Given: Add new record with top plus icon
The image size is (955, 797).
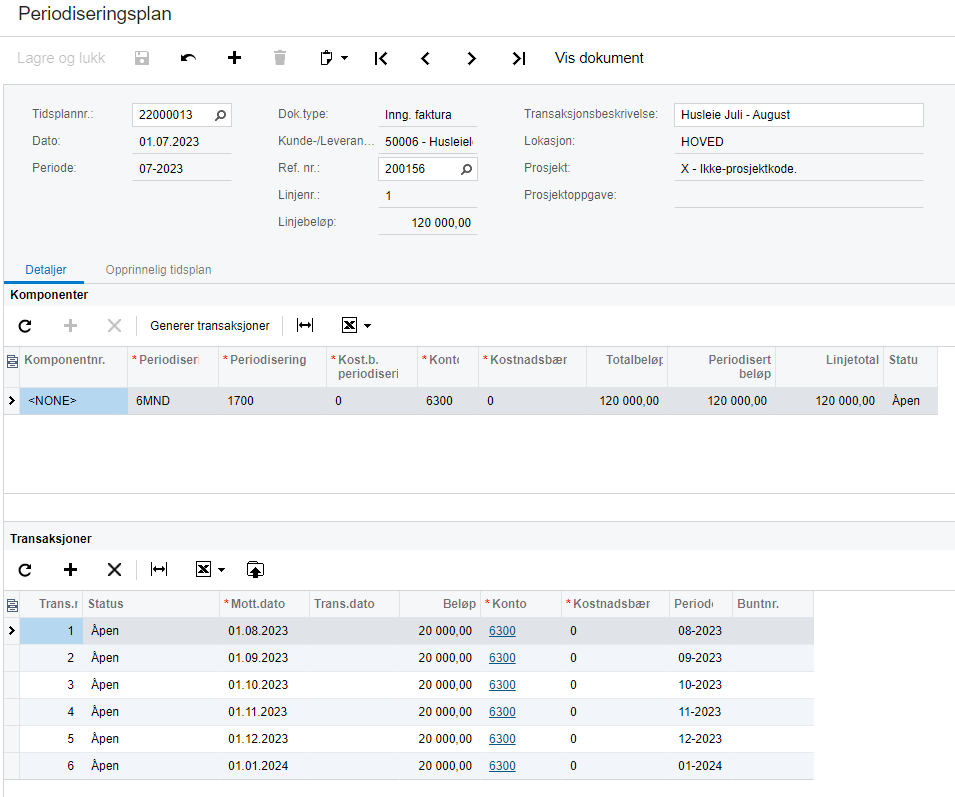Looking at the screenshot, I should click(234, 58).
